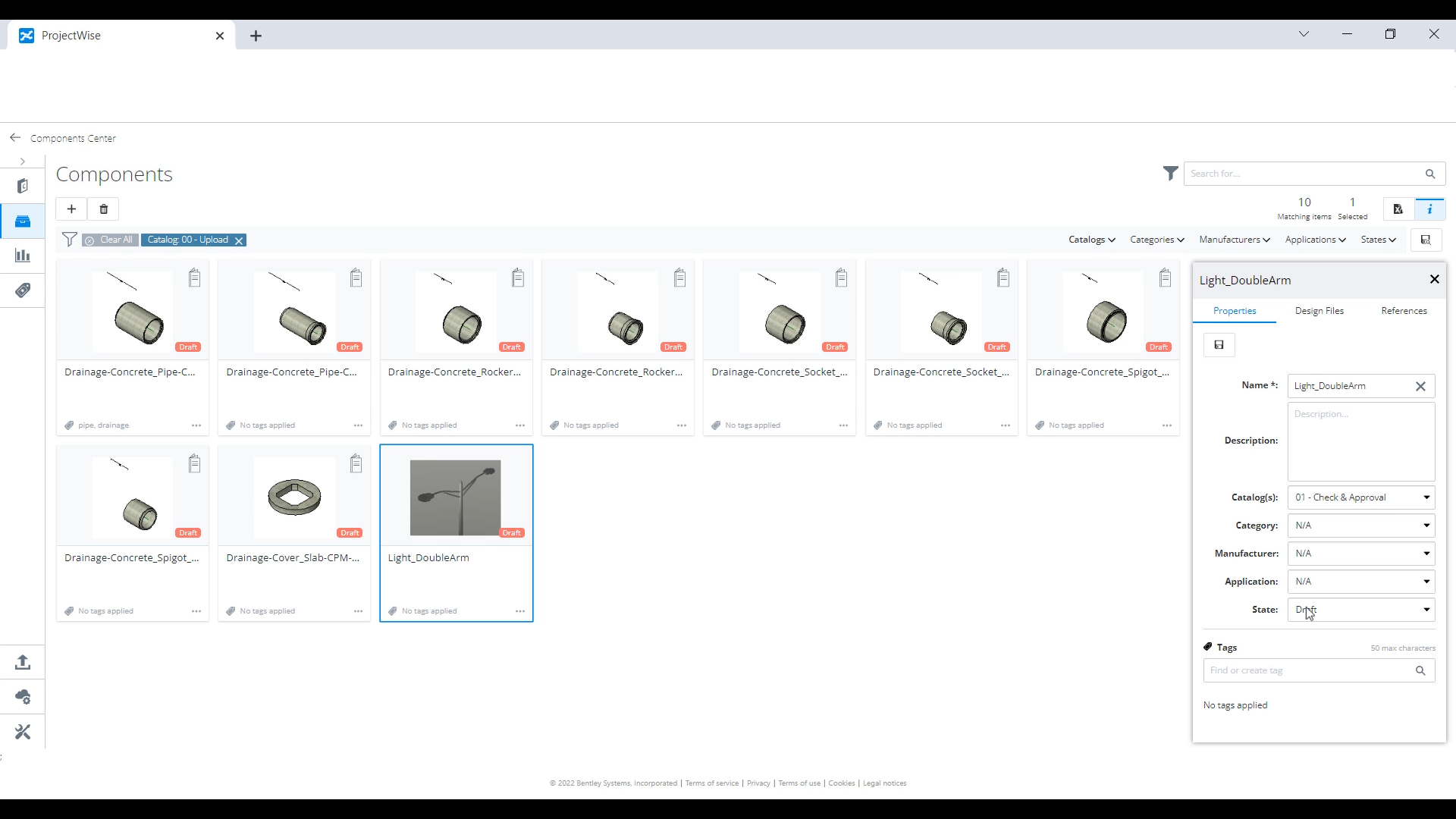
Task: Open the filter funnel next to search
Action: [x=1170, y=174]
